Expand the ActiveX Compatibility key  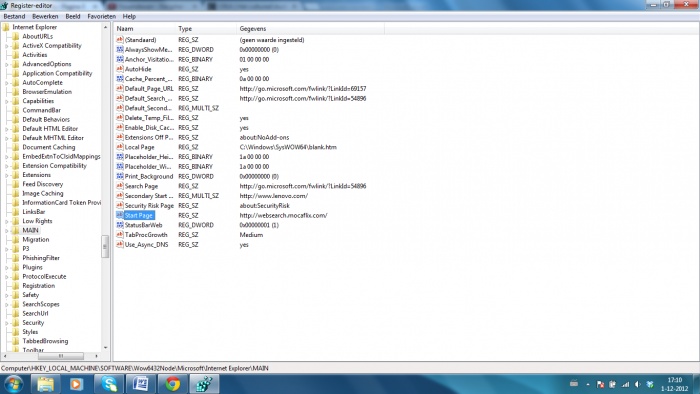tap(7, 46)
